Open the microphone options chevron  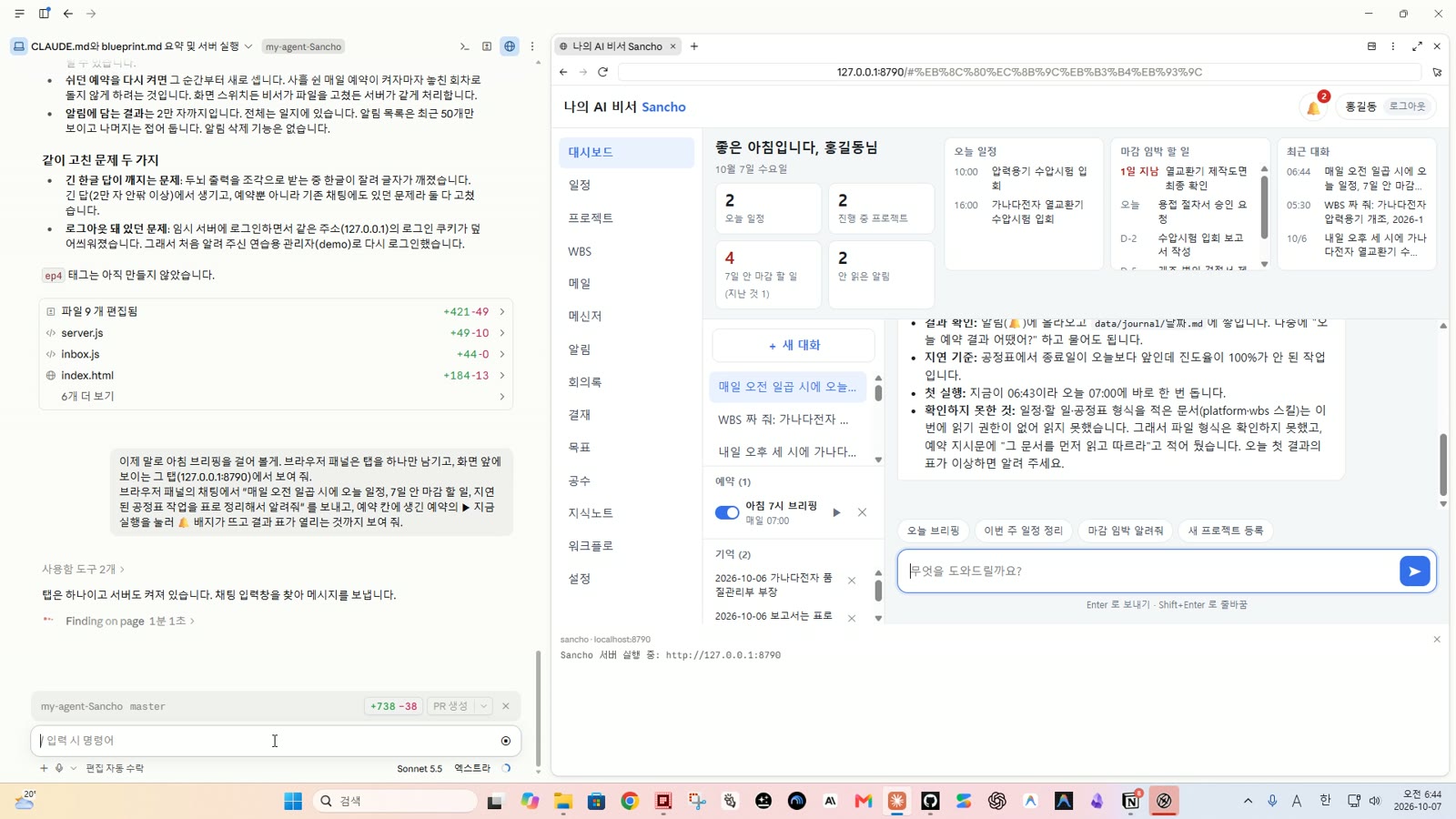(x=74, y=768)
